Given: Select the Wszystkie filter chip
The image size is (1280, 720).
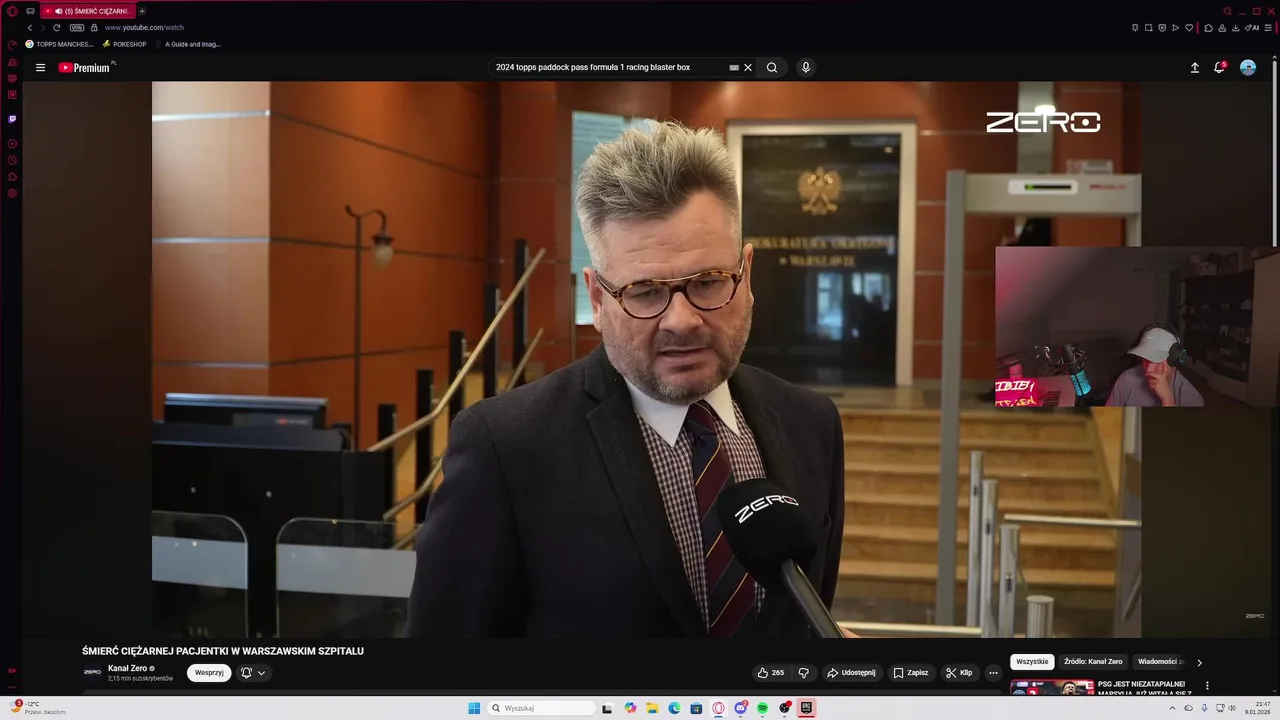Looking at the screenshot, I should coord(1032,662).
